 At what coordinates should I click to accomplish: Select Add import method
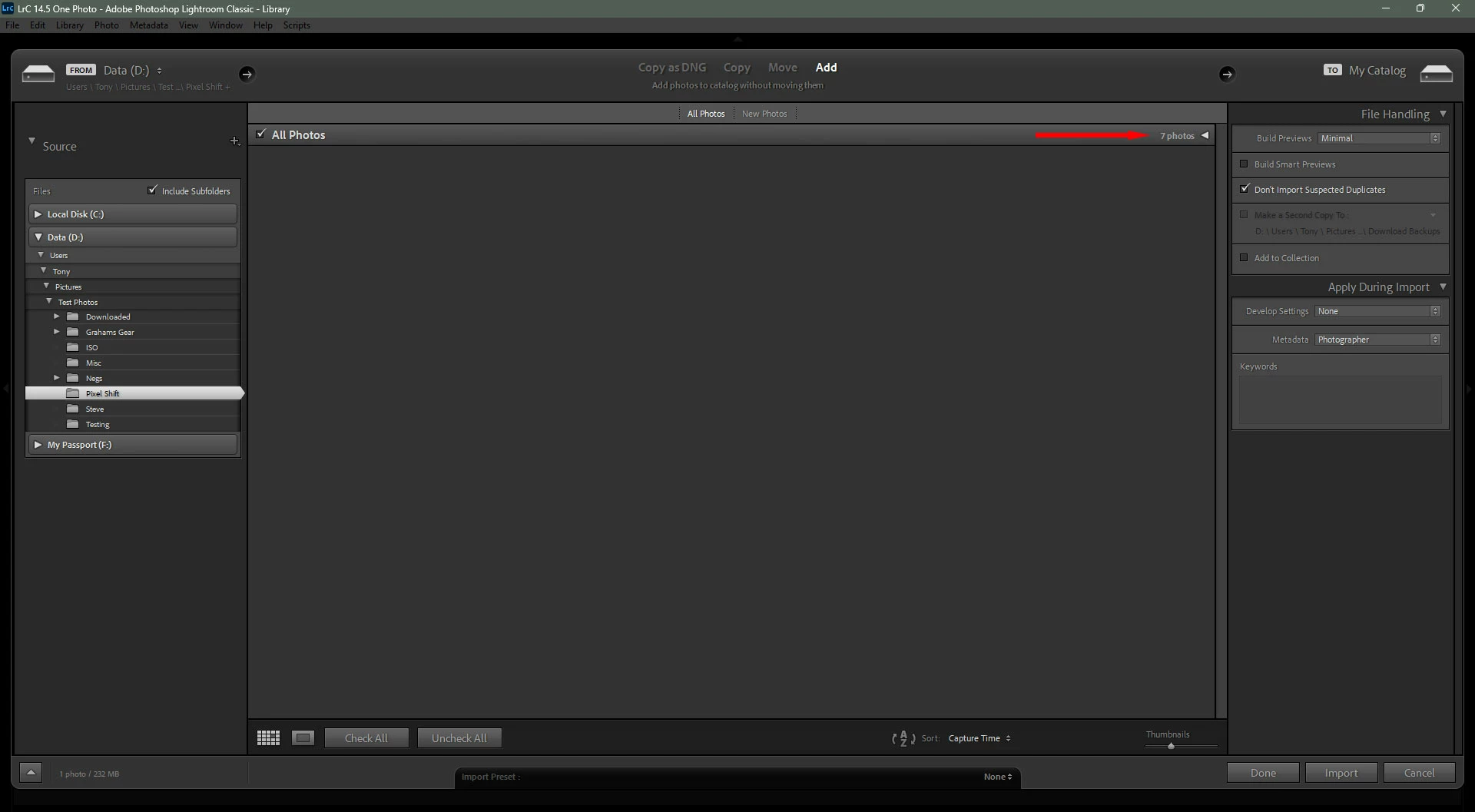pyautogui.click(x=826, y=68)
